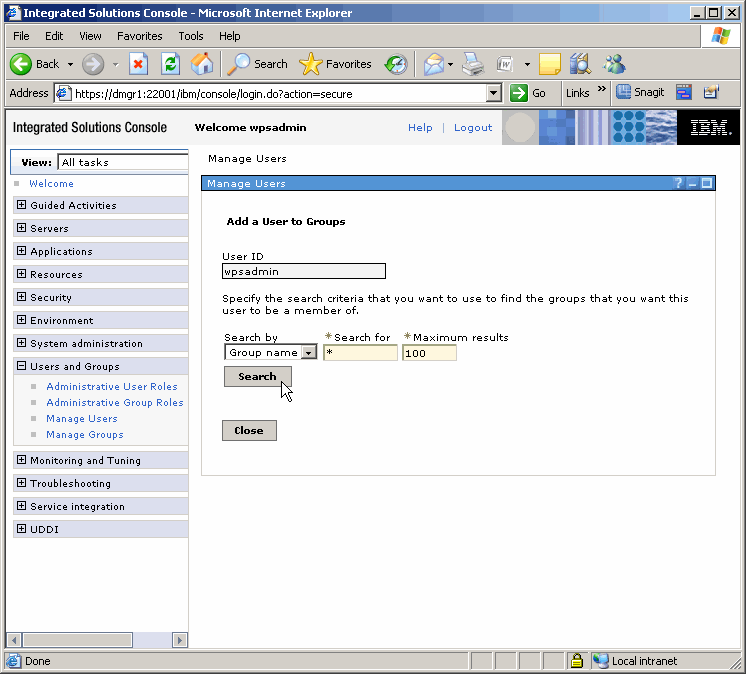The width and height of the screenshot is (746, 674).
Task: Go to the browser Home page icon
Action: 202,64
